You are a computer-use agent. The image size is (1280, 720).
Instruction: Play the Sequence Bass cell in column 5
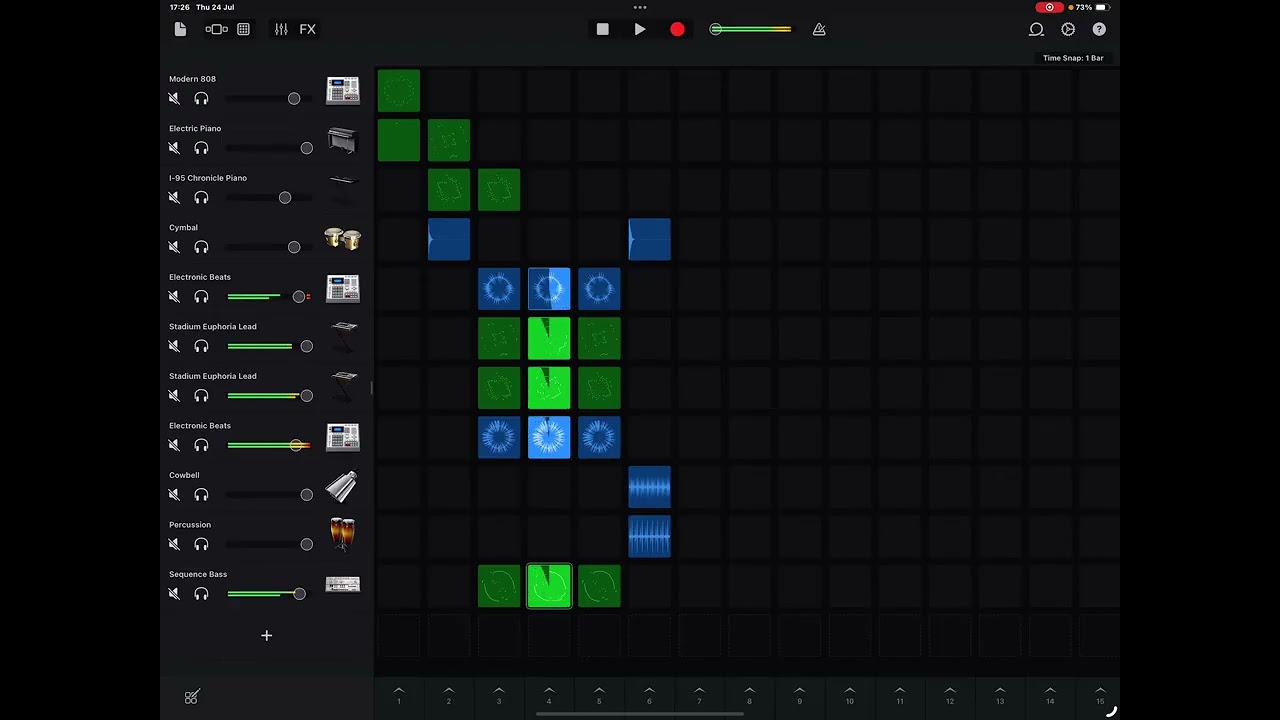(599, 586)
